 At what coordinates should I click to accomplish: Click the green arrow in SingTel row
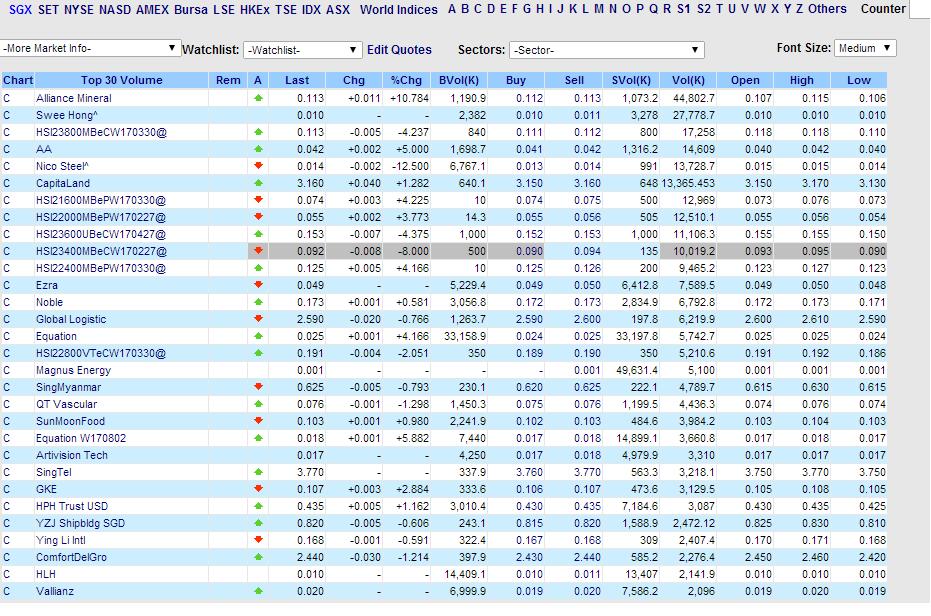point(258,472)
